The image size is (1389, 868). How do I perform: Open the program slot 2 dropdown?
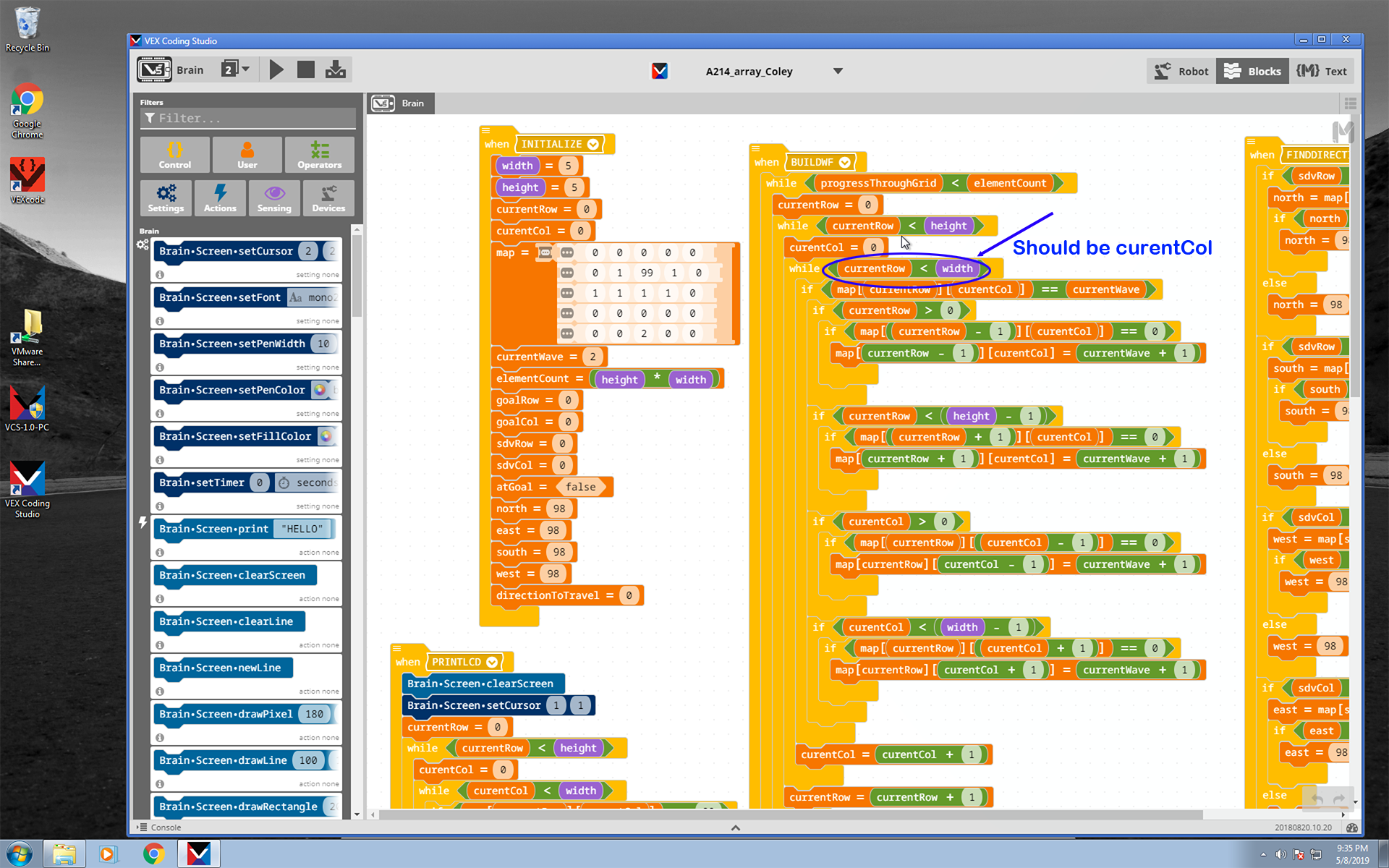[235, 69]
